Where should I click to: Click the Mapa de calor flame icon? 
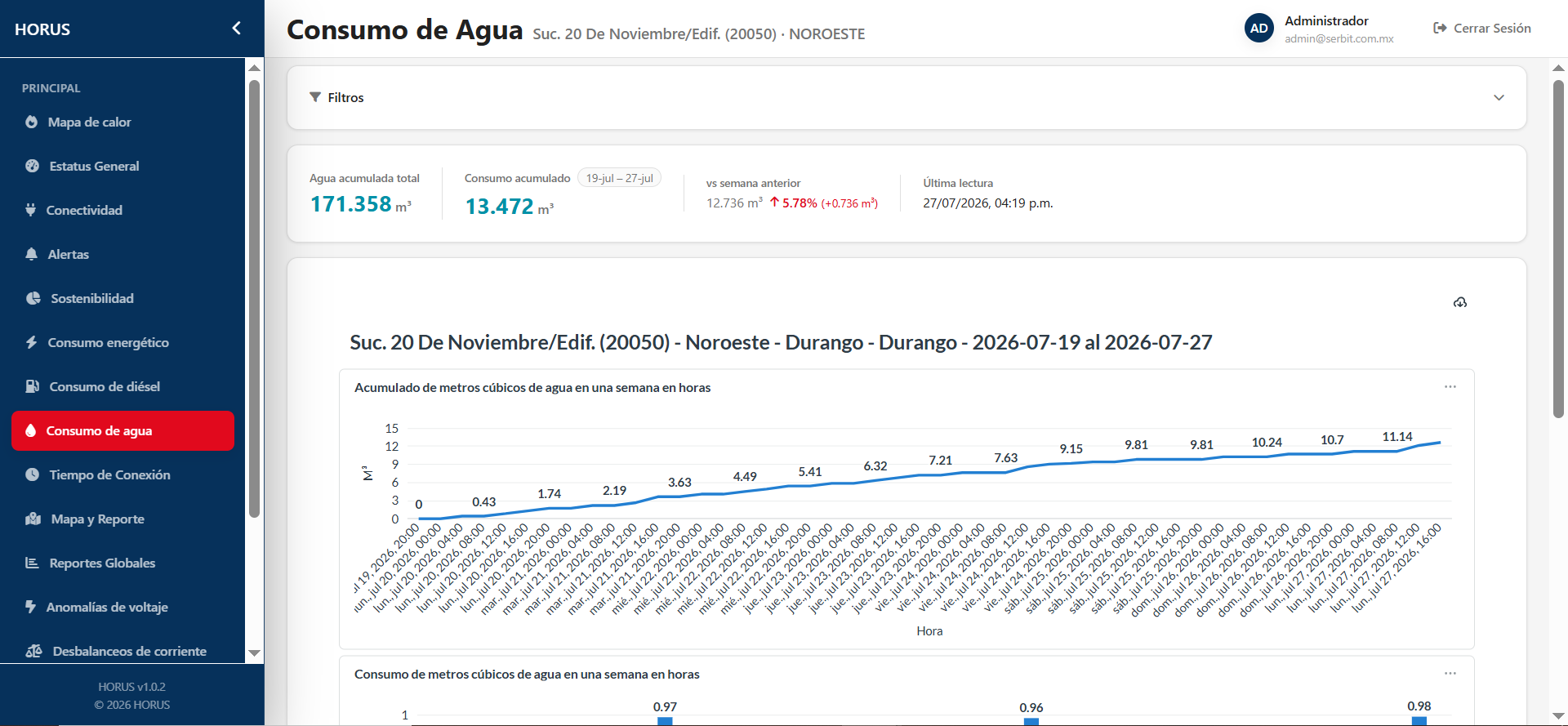click(x=31, y=122)
